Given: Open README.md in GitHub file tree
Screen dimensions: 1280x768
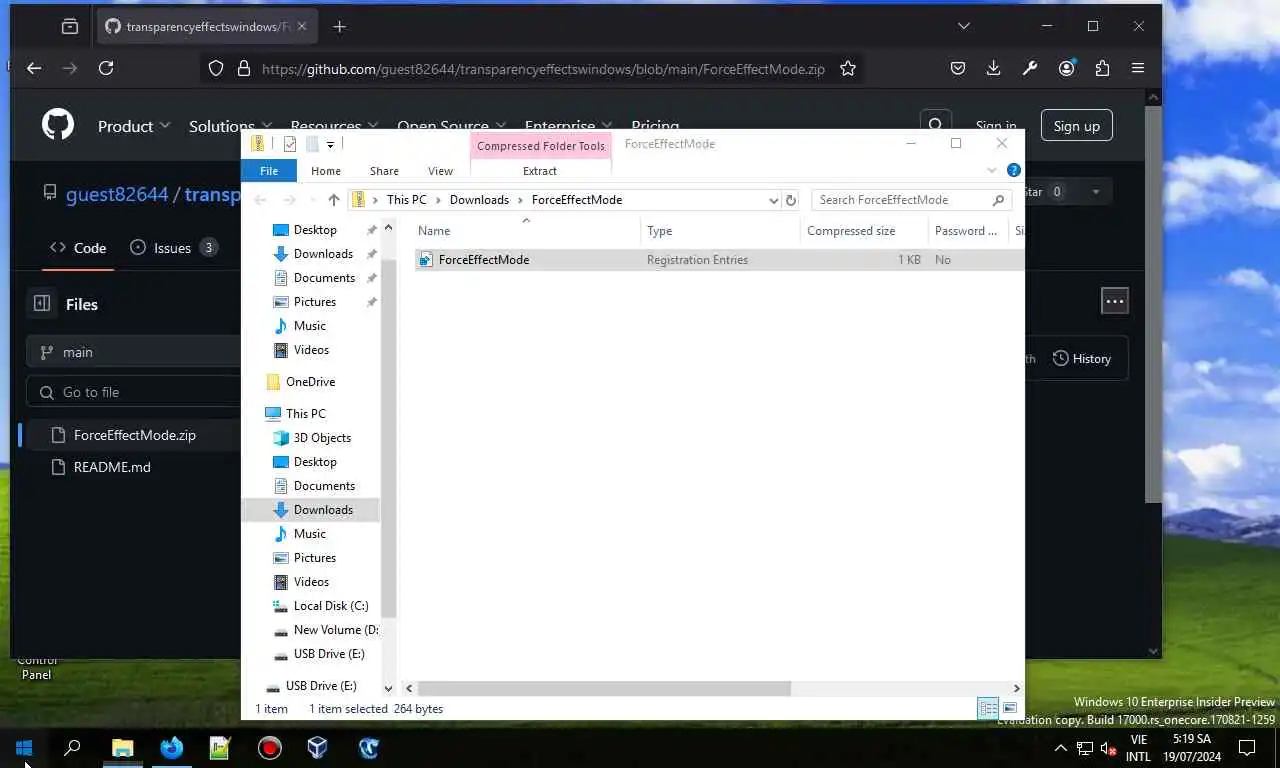Looking at the screenshot, I should tap(112, 467).
